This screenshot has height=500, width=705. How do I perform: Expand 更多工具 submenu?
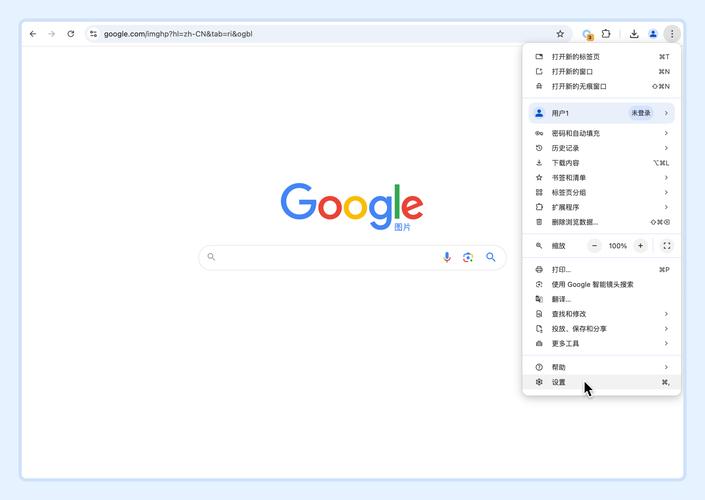click(x=602, y=344)
